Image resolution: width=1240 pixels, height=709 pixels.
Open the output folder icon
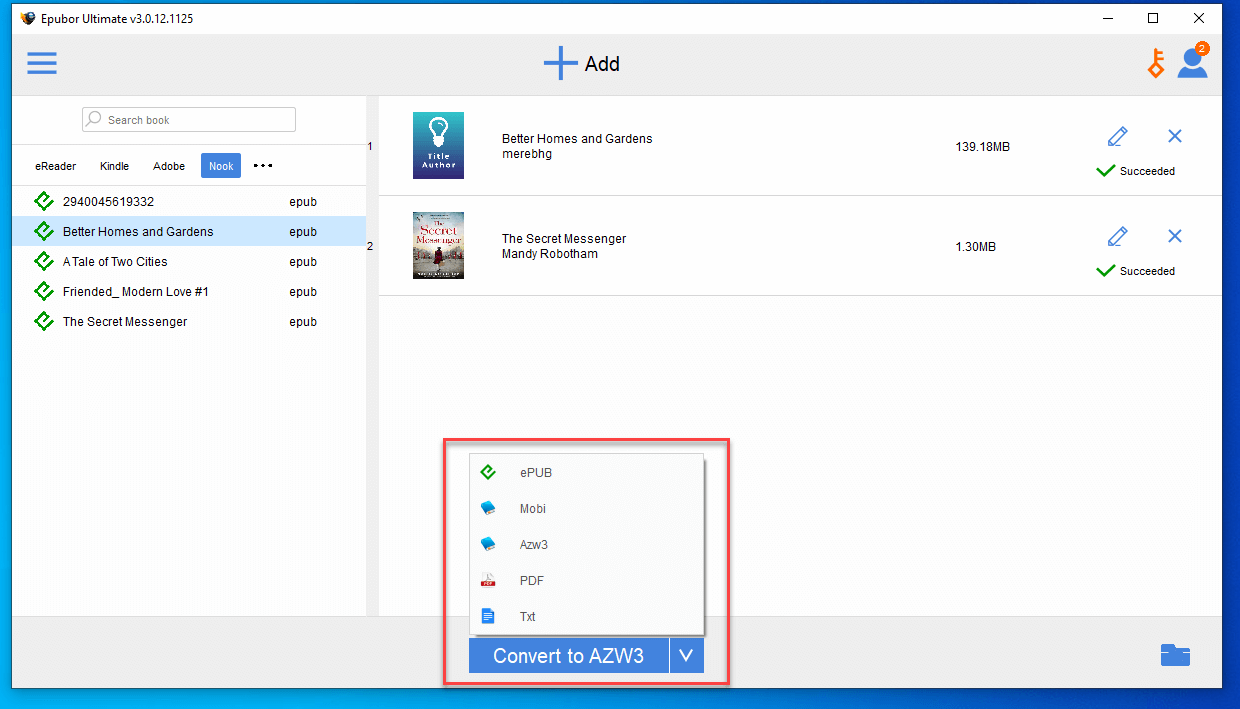pos(1175,655)
